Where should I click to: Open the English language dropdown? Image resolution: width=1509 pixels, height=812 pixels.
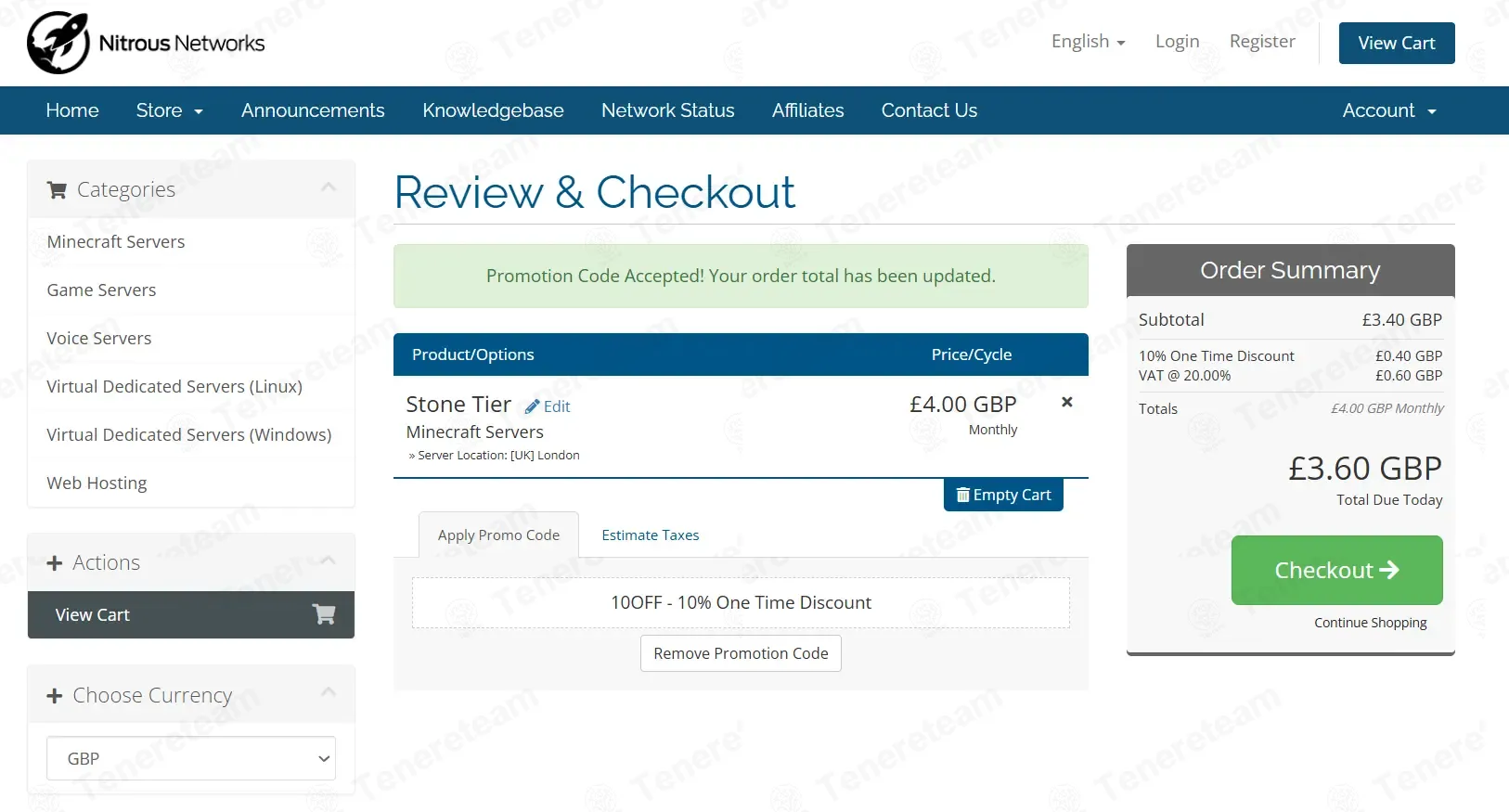click(1089, 42)
